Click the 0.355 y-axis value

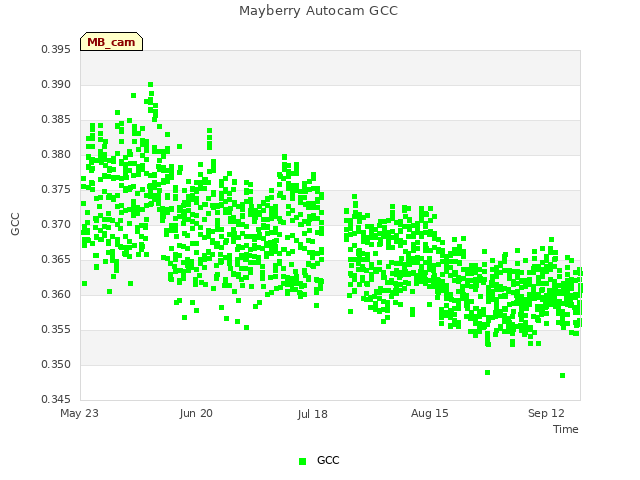(x=56, y=329)
